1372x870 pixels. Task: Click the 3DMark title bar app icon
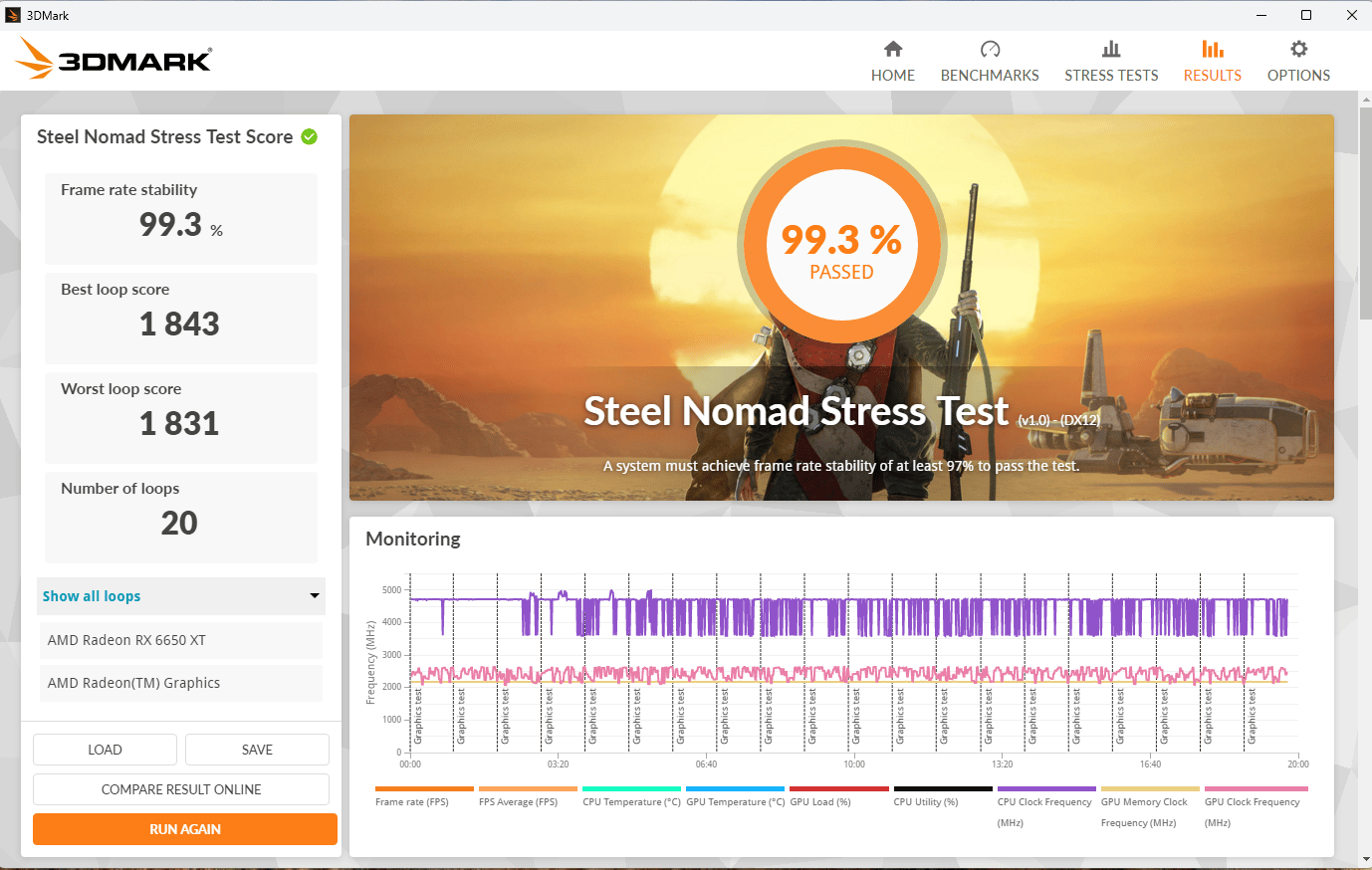[13, 15]
